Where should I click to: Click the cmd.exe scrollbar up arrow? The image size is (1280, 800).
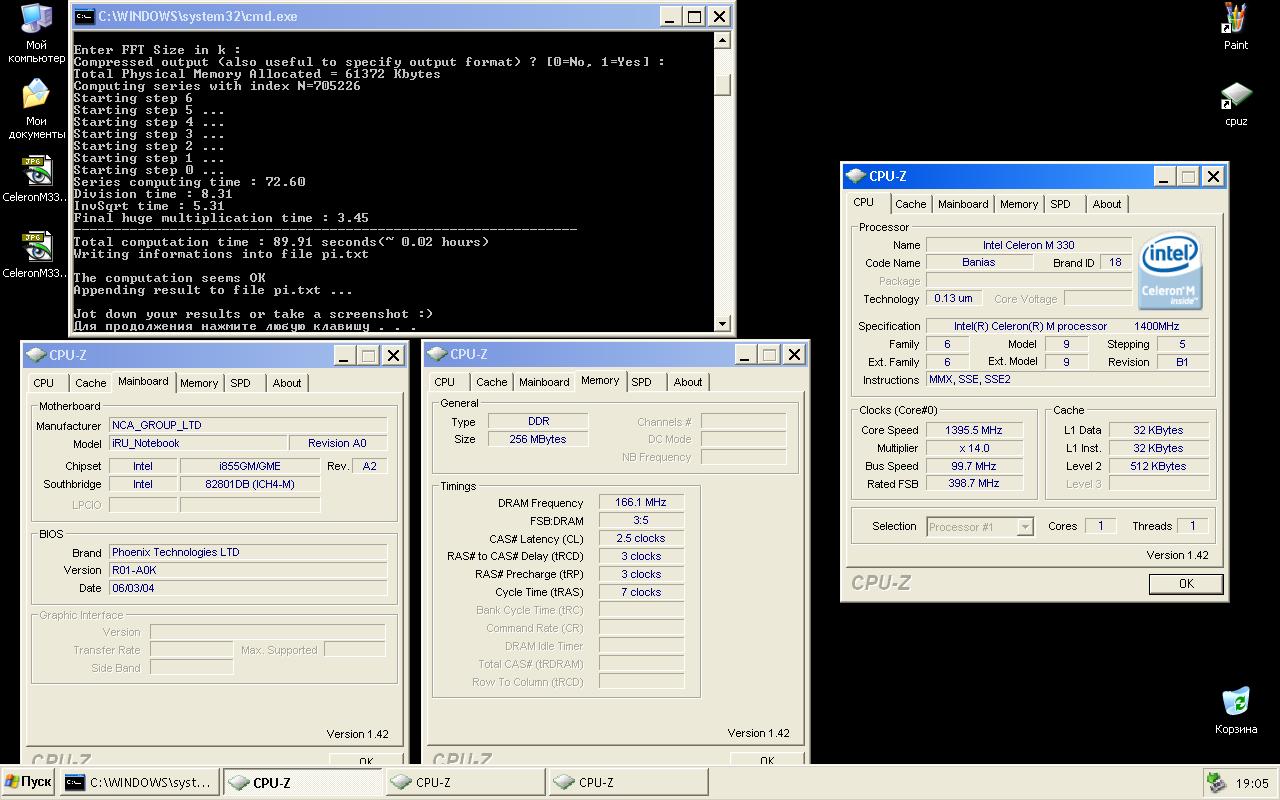click(722, 40)
